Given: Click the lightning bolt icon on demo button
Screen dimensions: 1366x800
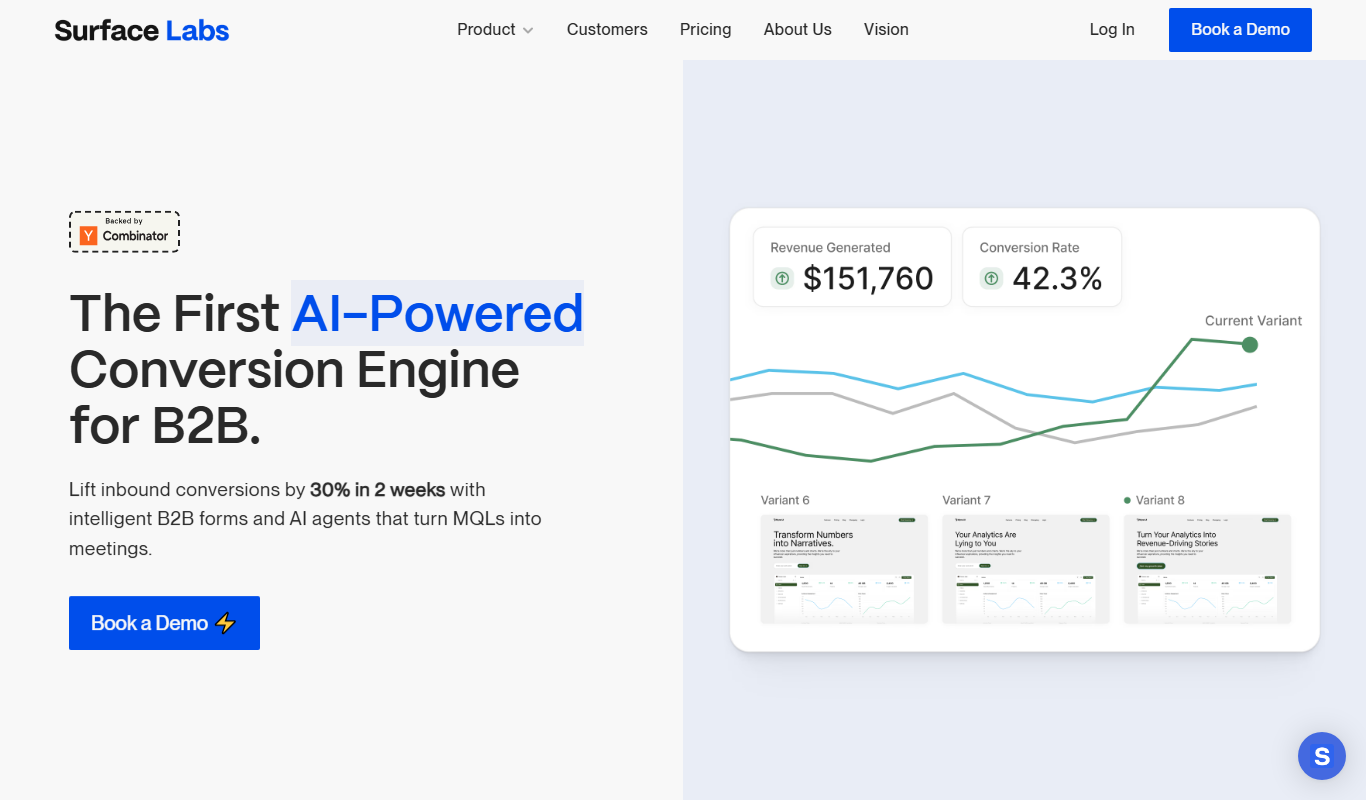Looking at the screenshot, I should [x=226, y=623].
